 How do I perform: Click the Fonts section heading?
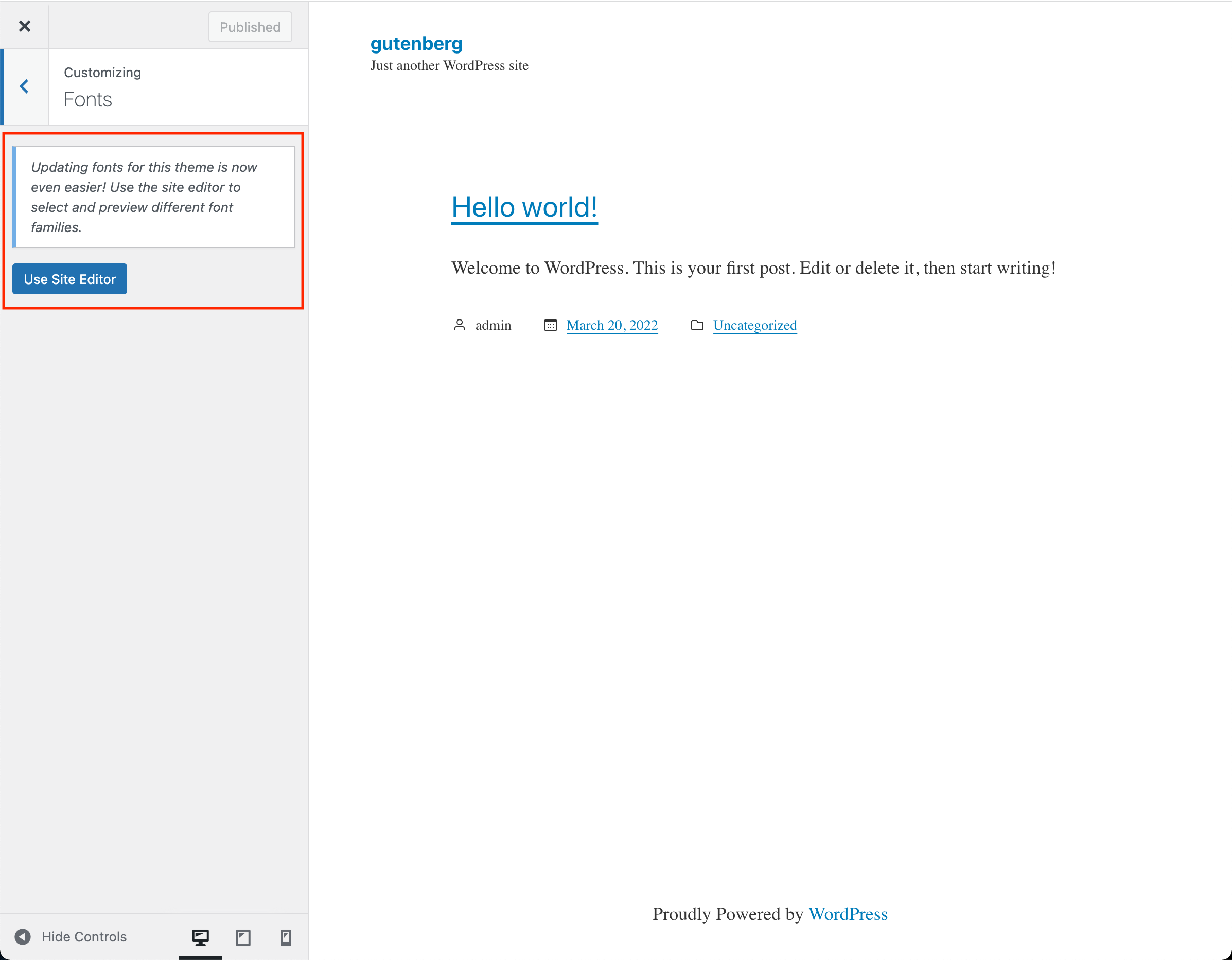click(x=88, y=100)
